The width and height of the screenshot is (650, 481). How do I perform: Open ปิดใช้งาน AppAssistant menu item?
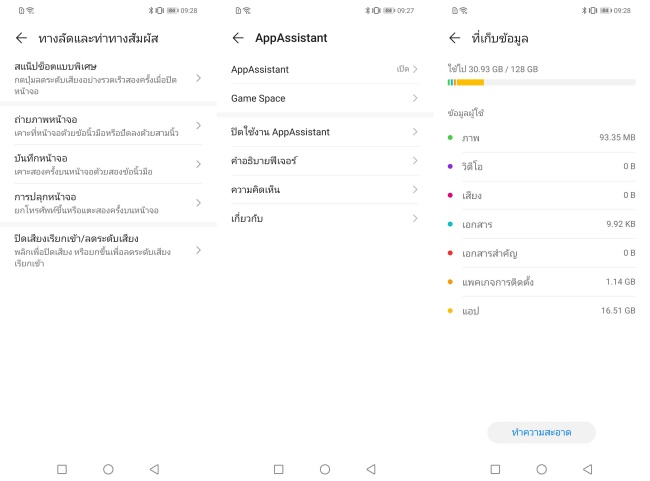point(325,132)
